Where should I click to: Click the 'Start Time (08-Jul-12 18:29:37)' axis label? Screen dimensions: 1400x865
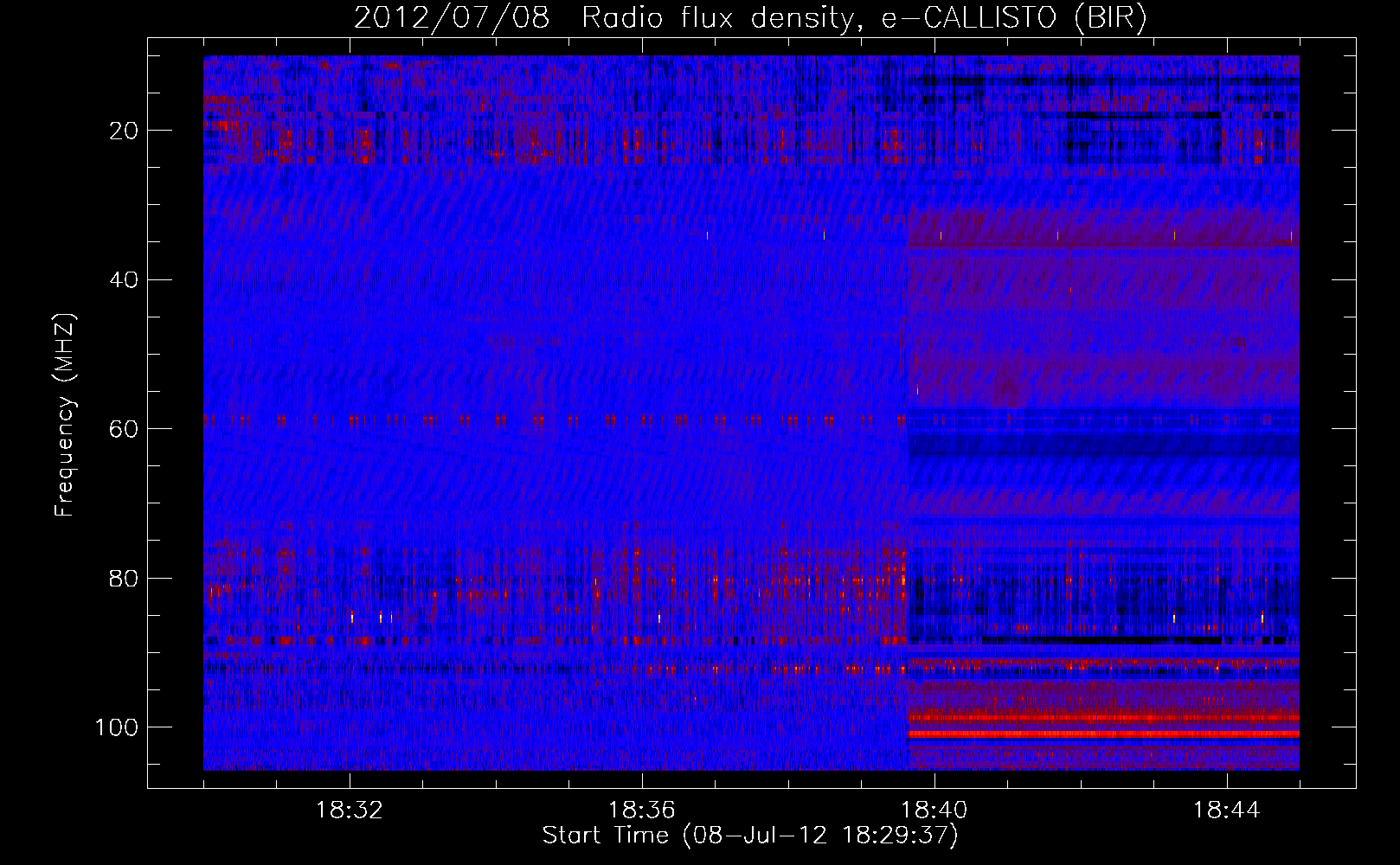750,836
